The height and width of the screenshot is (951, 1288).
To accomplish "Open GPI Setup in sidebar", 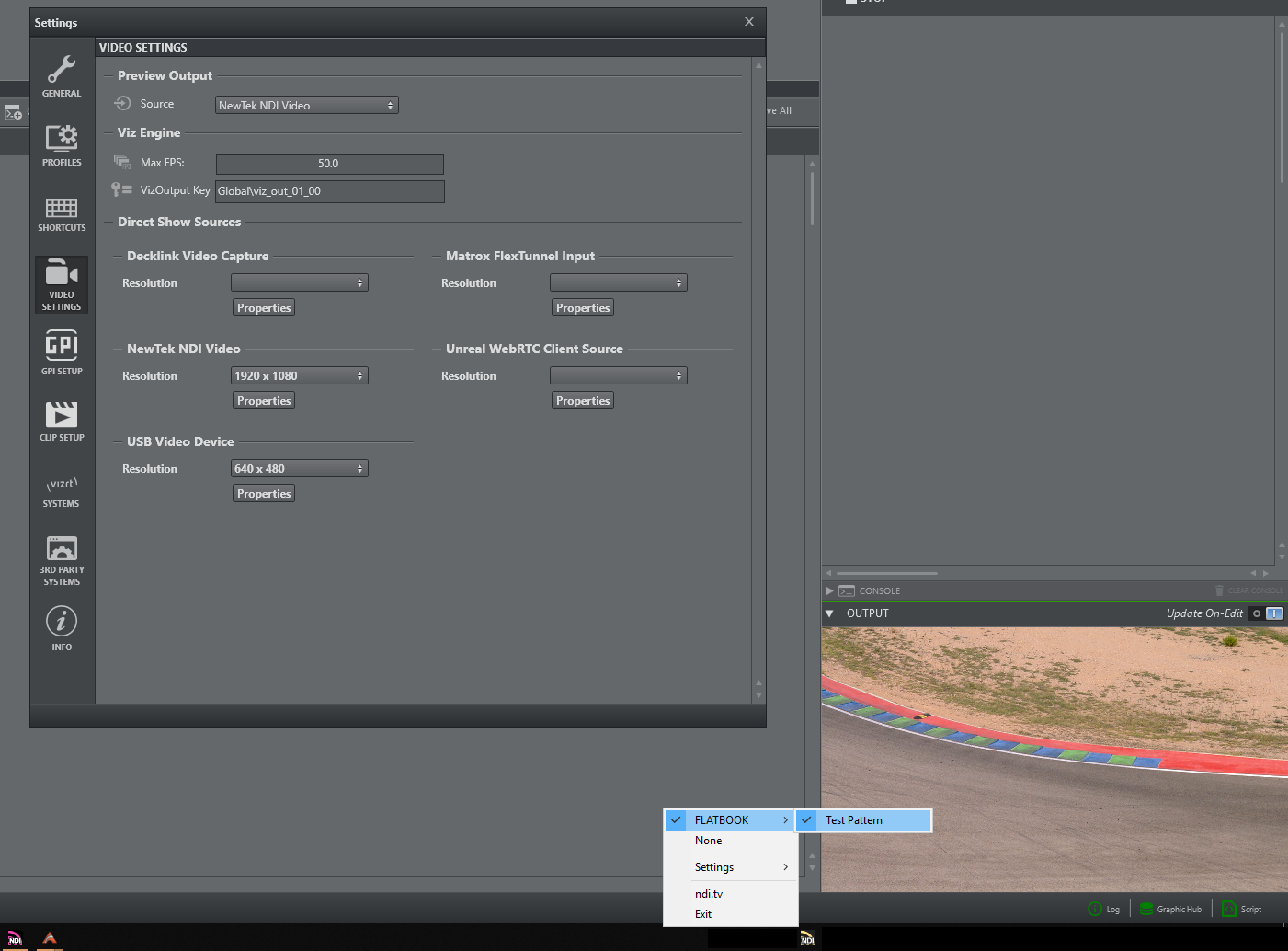I will click(62, 352).
